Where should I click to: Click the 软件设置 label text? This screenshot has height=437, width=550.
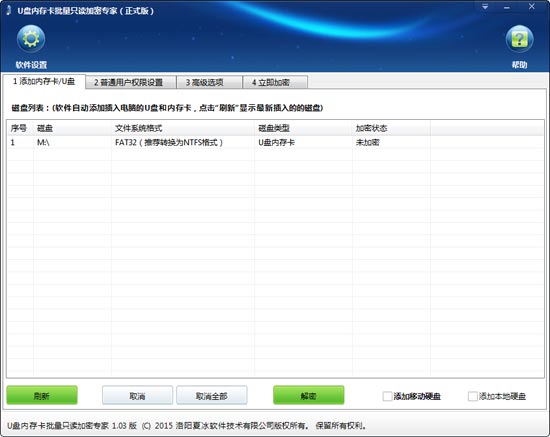tap(31, 65)
